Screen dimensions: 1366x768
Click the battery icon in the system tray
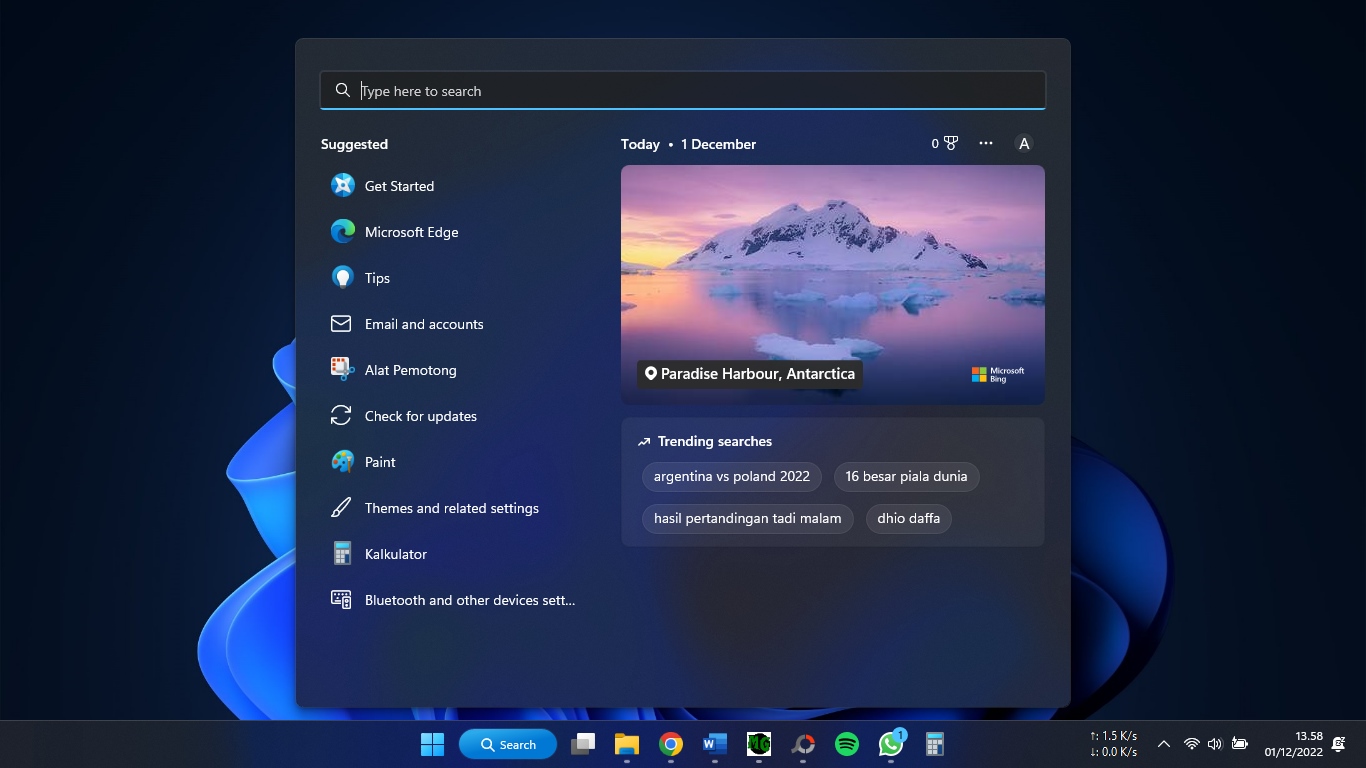(x=1240, y=744)
